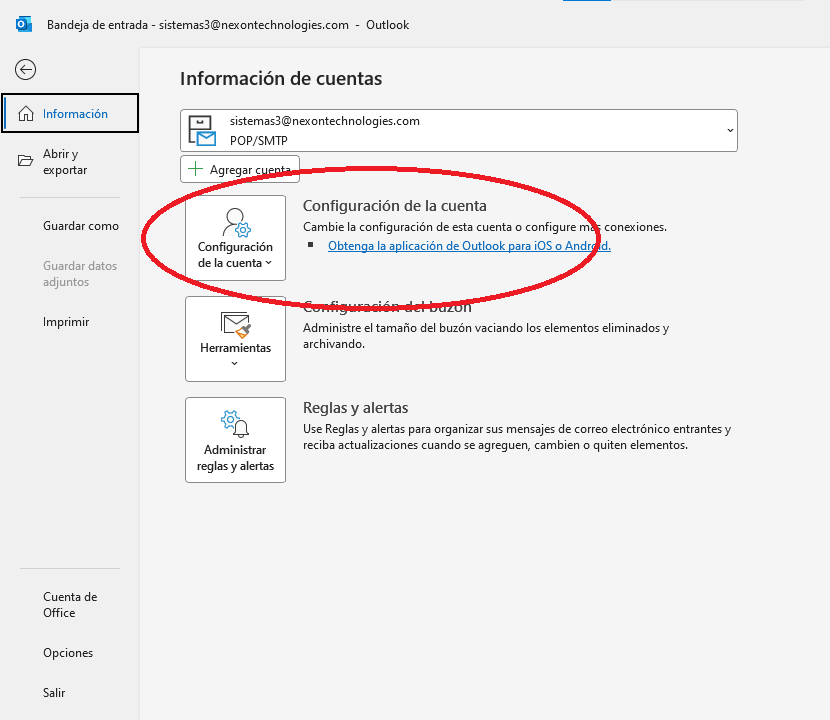Select Guardar datos adjuntos in sidebar
Image resolution: width=830 pixels, height=720 pixels.
click(x=80, y=274)
